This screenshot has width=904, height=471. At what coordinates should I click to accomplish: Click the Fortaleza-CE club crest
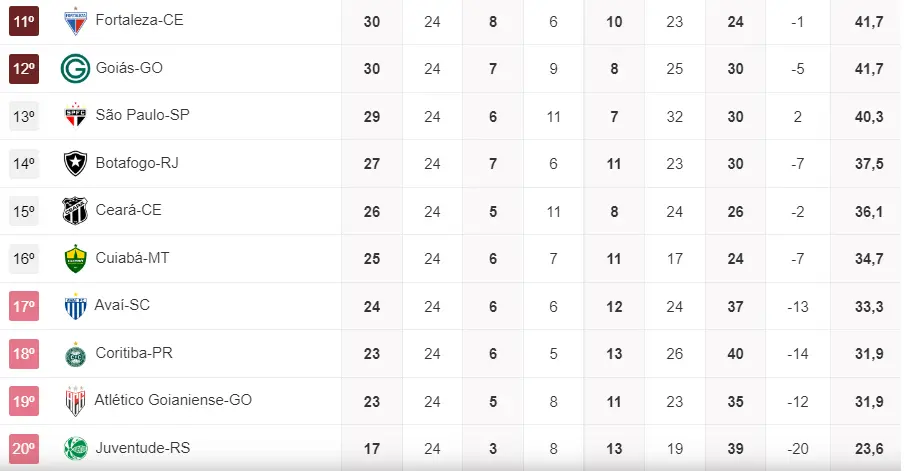click(75, 20)
